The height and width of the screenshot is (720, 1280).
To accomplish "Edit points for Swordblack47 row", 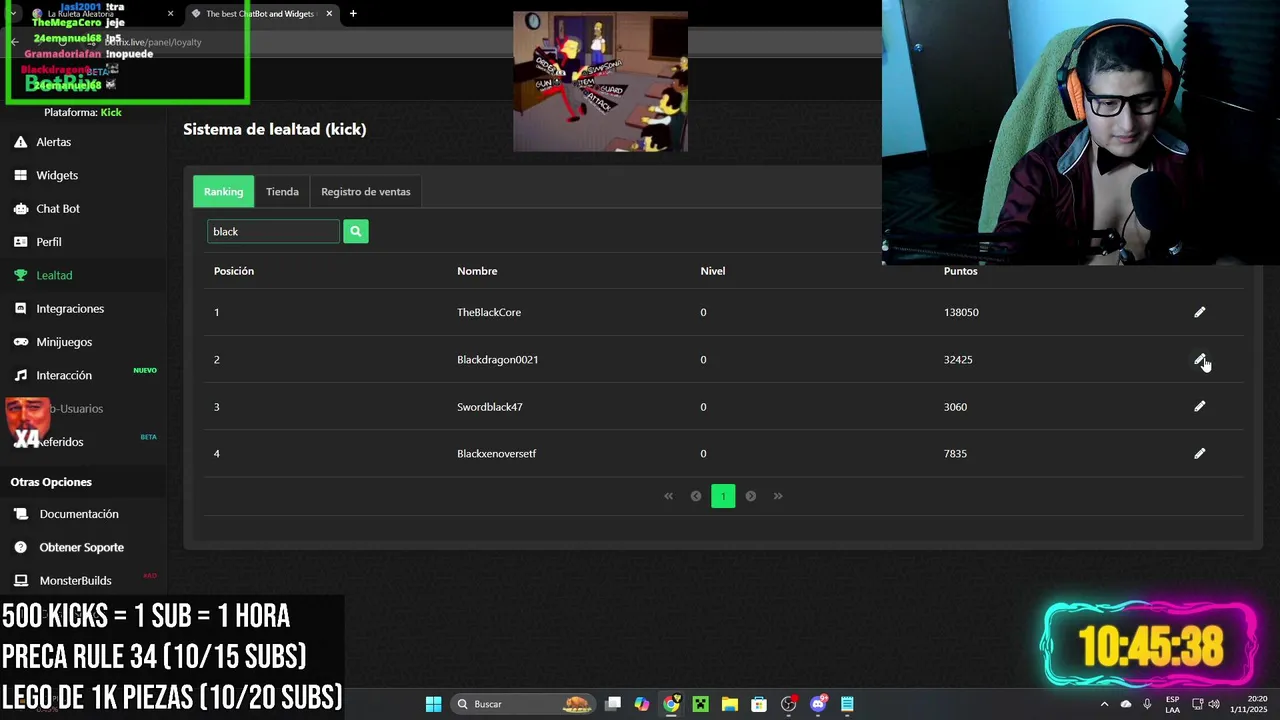I will pyautogui.click(x=1199, y=406).
